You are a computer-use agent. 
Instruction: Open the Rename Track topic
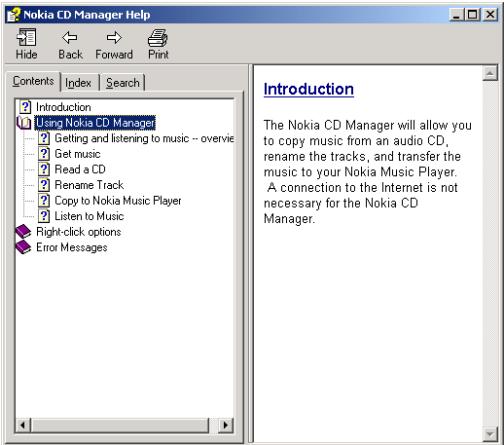pyautogui.click(x=89, y=185)
